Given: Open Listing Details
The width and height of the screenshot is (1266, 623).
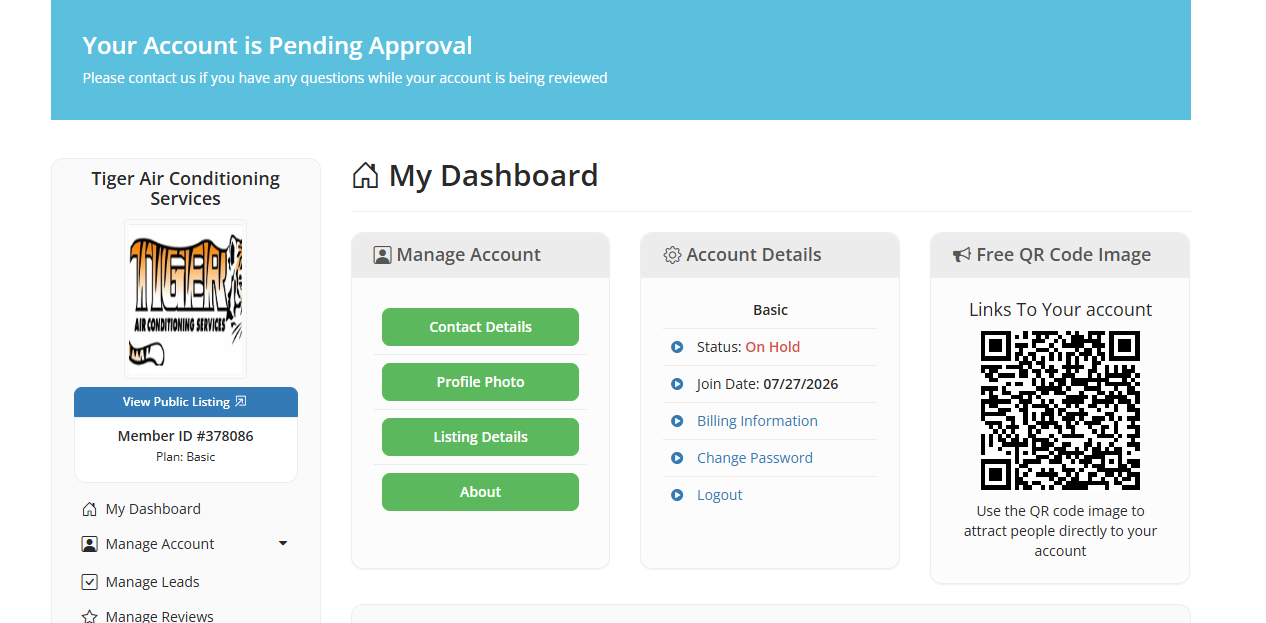Looking at the screenshot, I should [x=480, y=437].
